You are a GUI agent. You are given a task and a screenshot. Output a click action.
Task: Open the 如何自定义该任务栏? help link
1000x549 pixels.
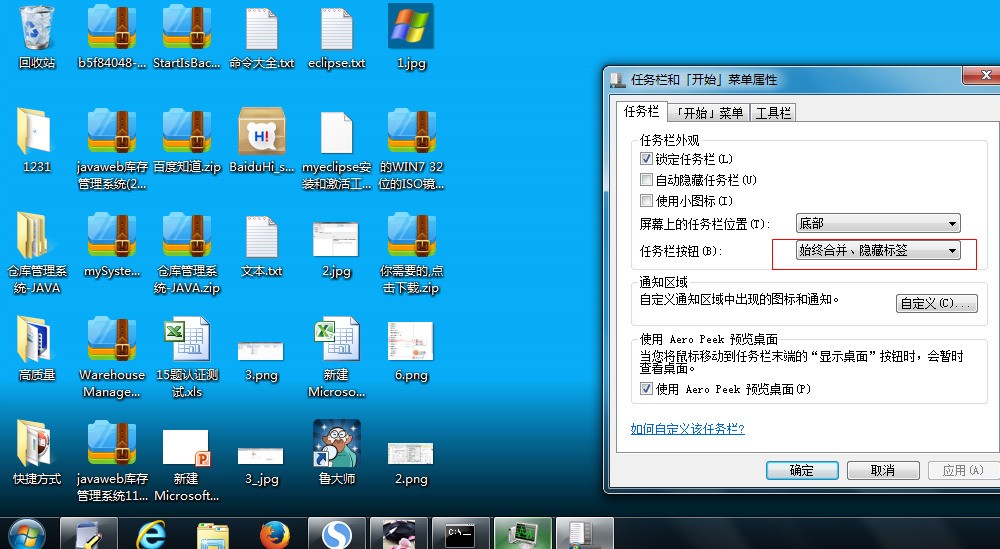coord(688,428)
